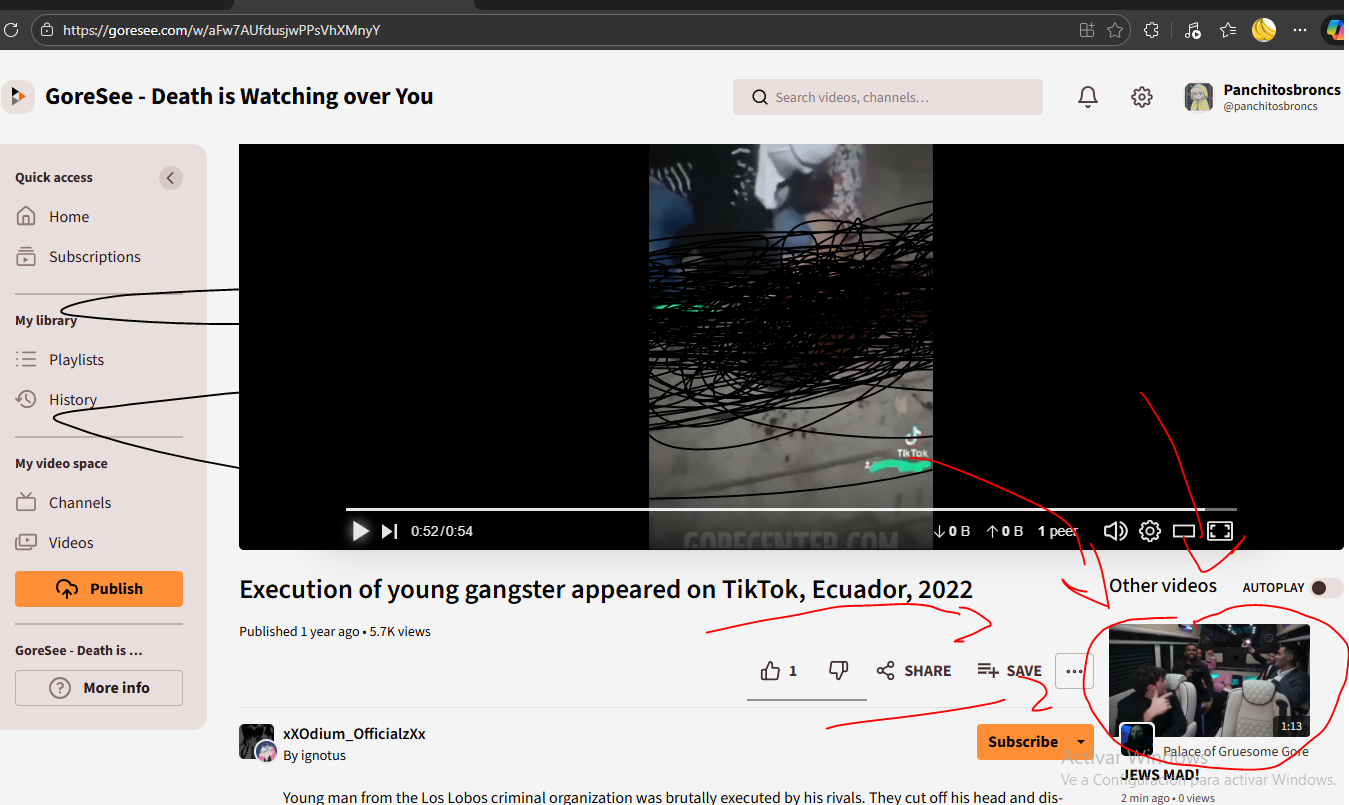Open the notifications bell
The image size is (1349, 805).
click(1088, 97)
